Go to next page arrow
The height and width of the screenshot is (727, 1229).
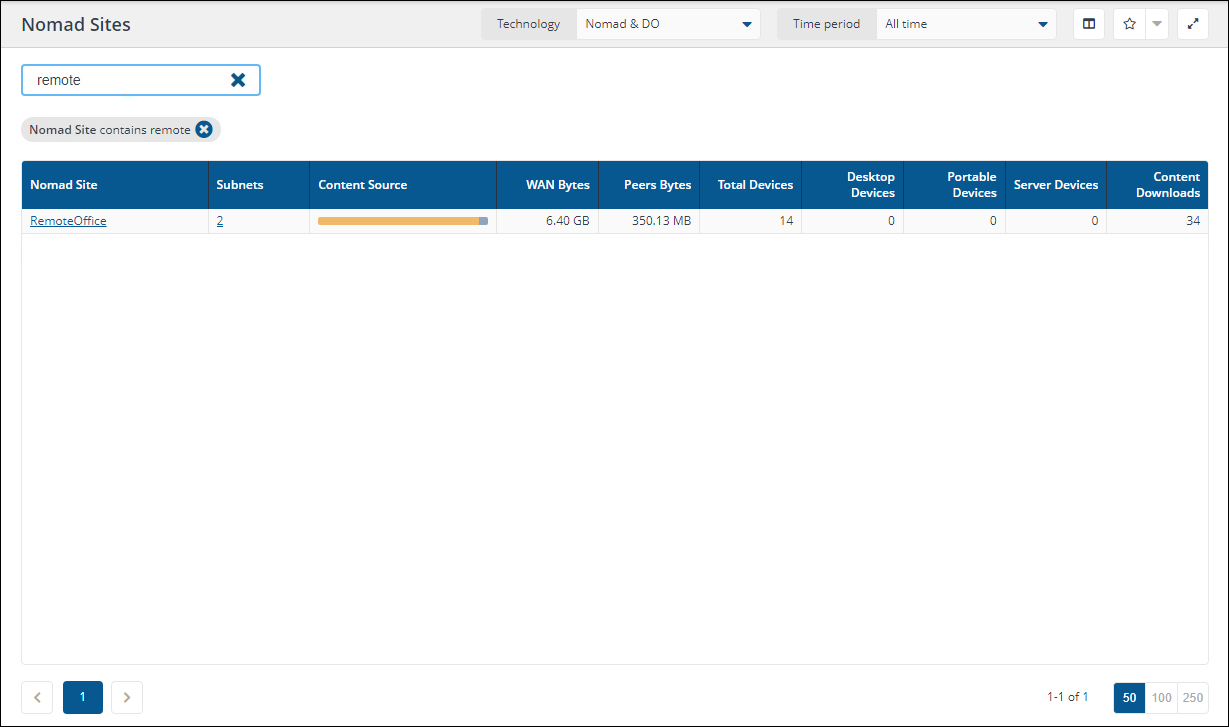(x=127, y=697)
